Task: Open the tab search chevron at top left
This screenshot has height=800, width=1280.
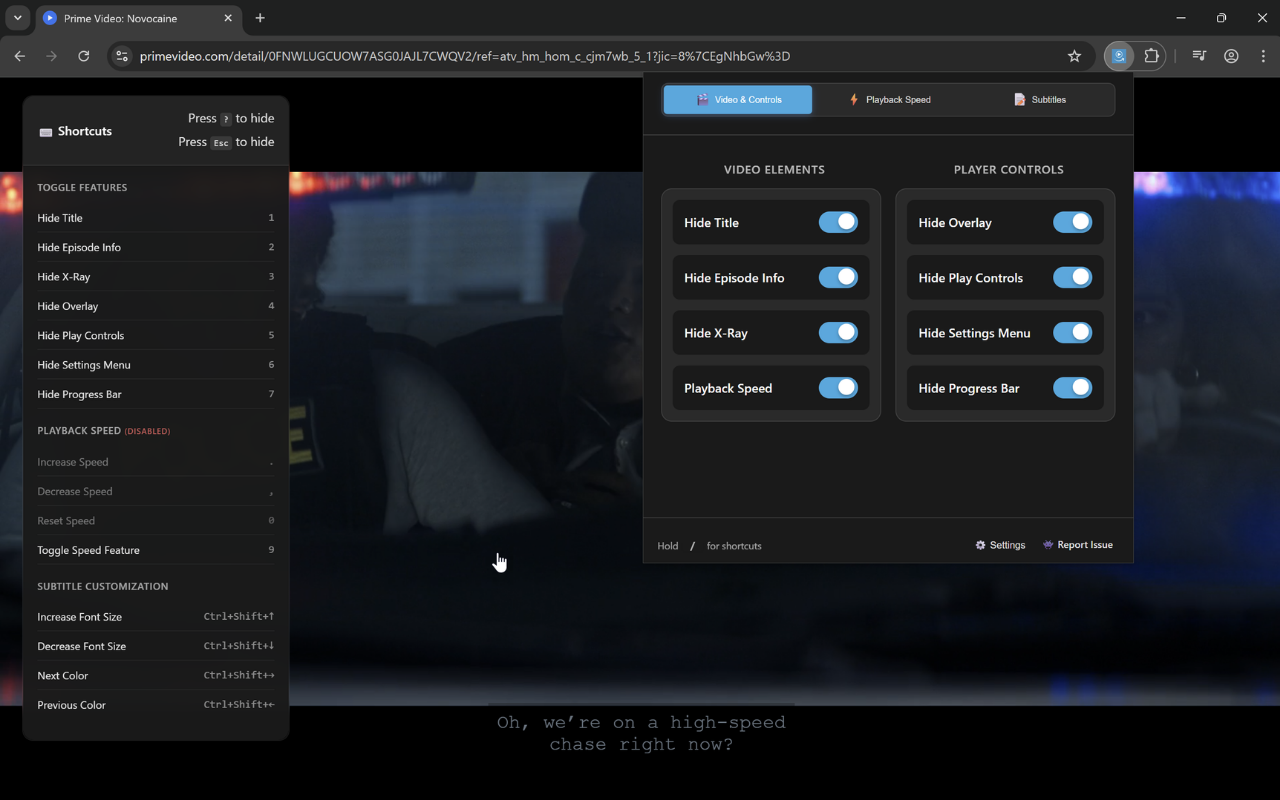Action: tap(16, 18)
